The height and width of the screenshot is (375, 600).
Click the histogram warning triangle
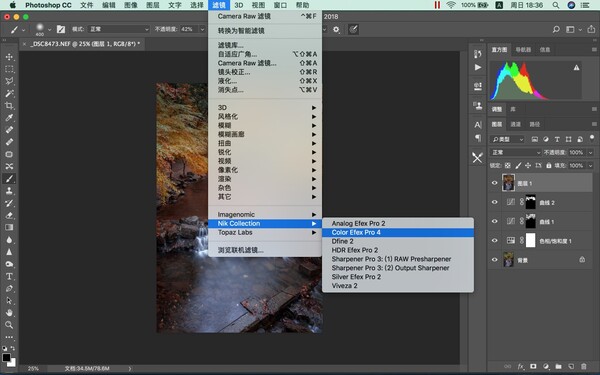[576, 68]
